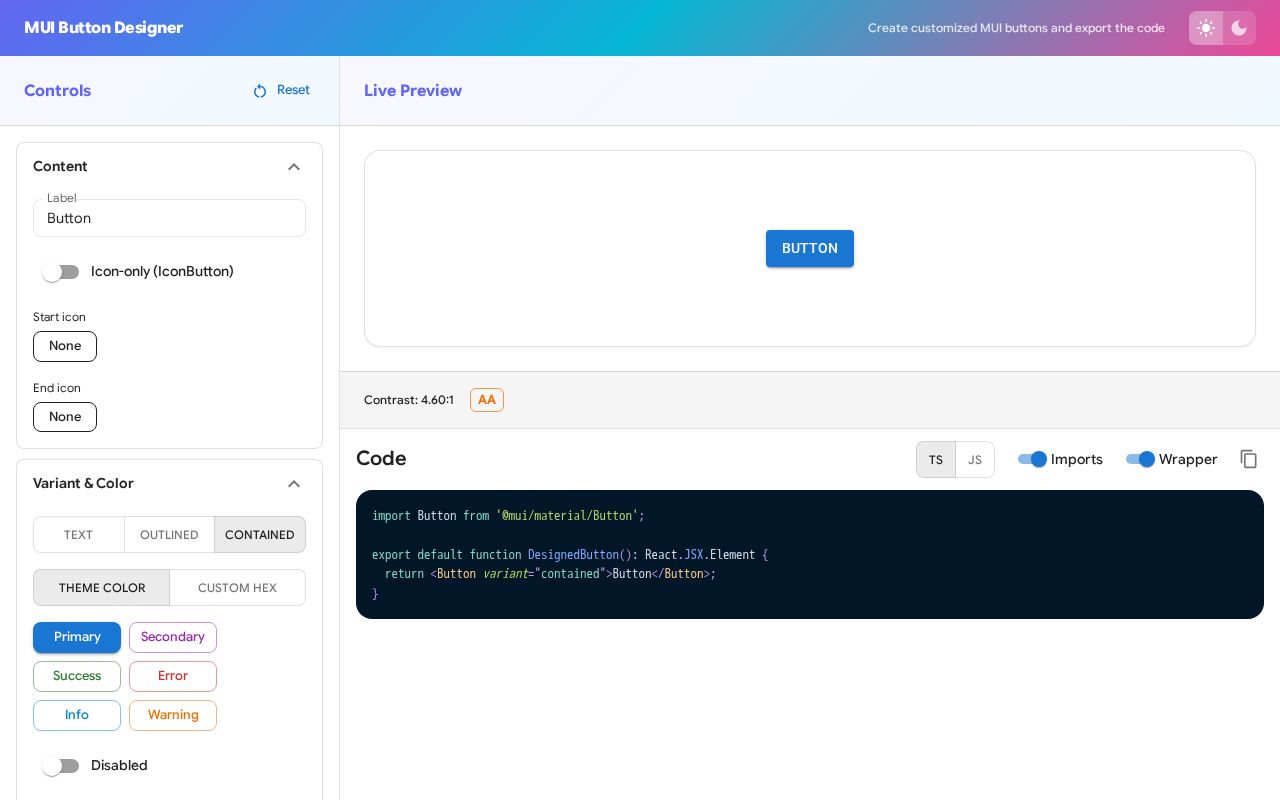
Task: Open the End icon None selector
Action: click(x=65, y=417)
